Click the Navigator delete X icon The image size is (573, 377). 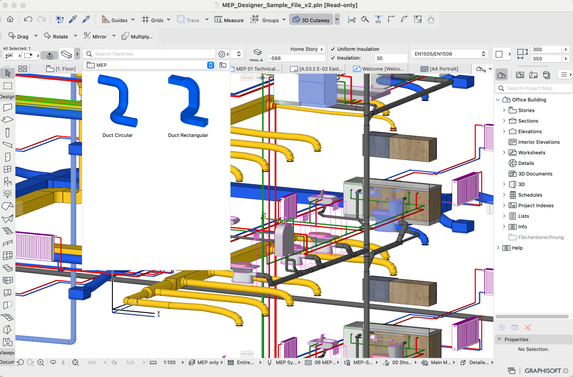click(528, 328)
